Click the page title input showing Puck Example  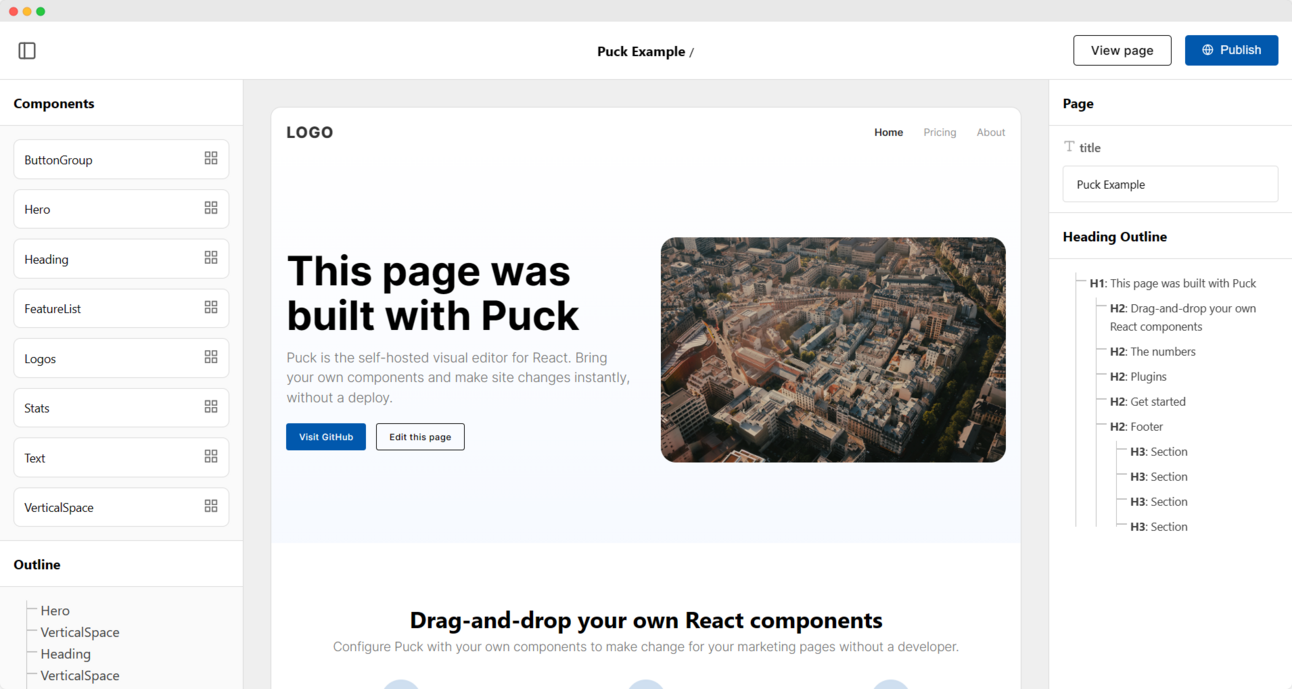pyautogui.click(x=1170, y=184)
